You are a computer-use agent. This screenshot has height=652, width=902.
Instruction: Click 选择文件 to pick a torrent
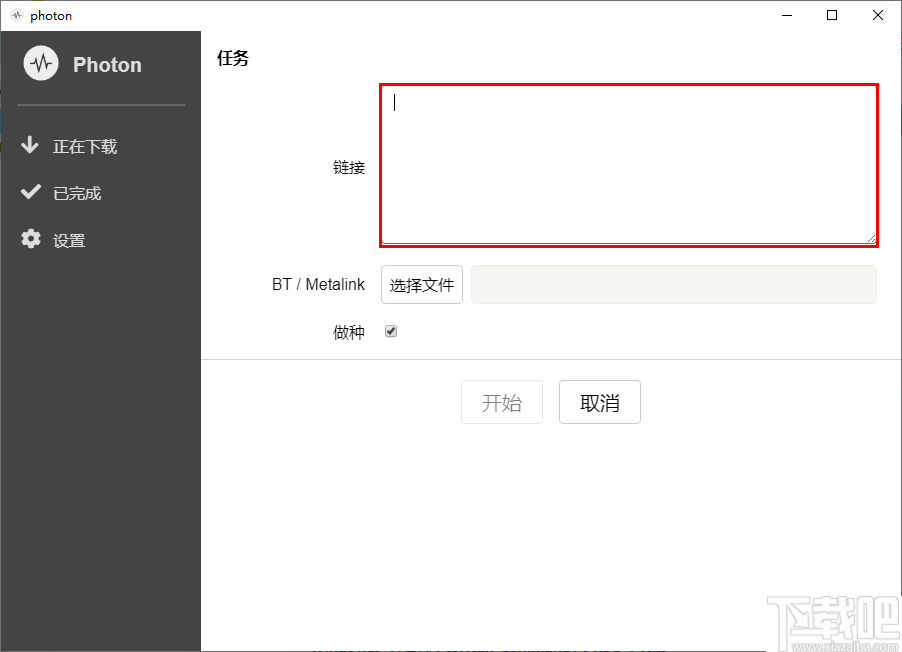(421, 284)
